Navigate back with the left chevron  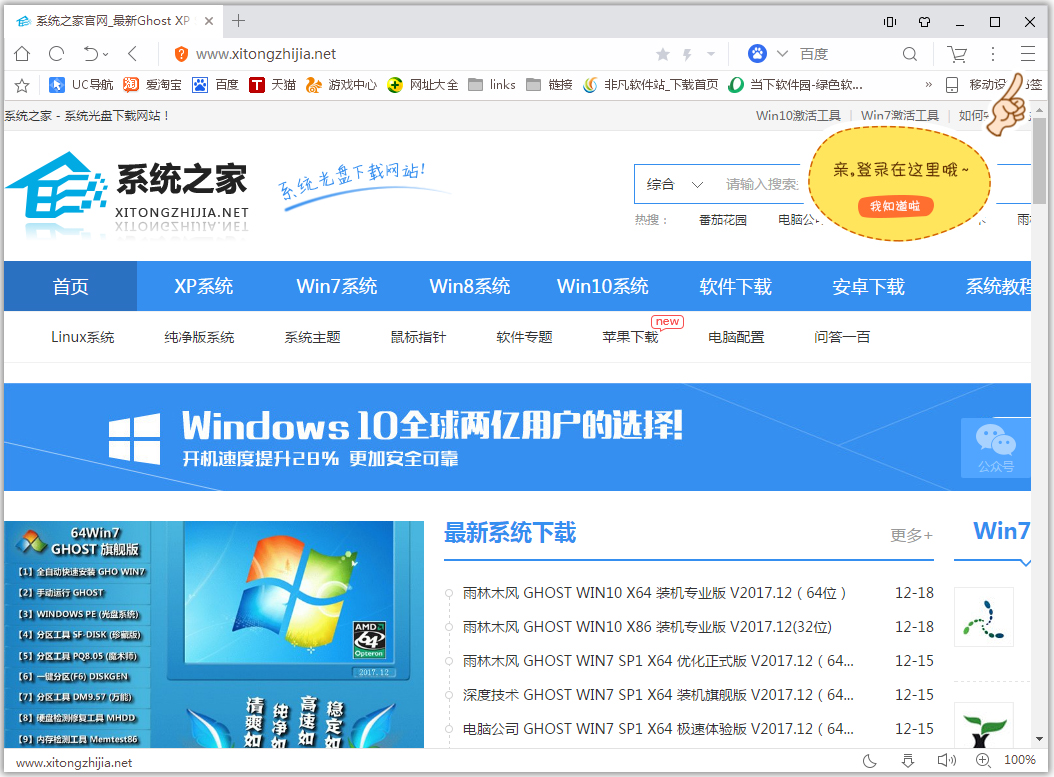click(x=132, y=54)
